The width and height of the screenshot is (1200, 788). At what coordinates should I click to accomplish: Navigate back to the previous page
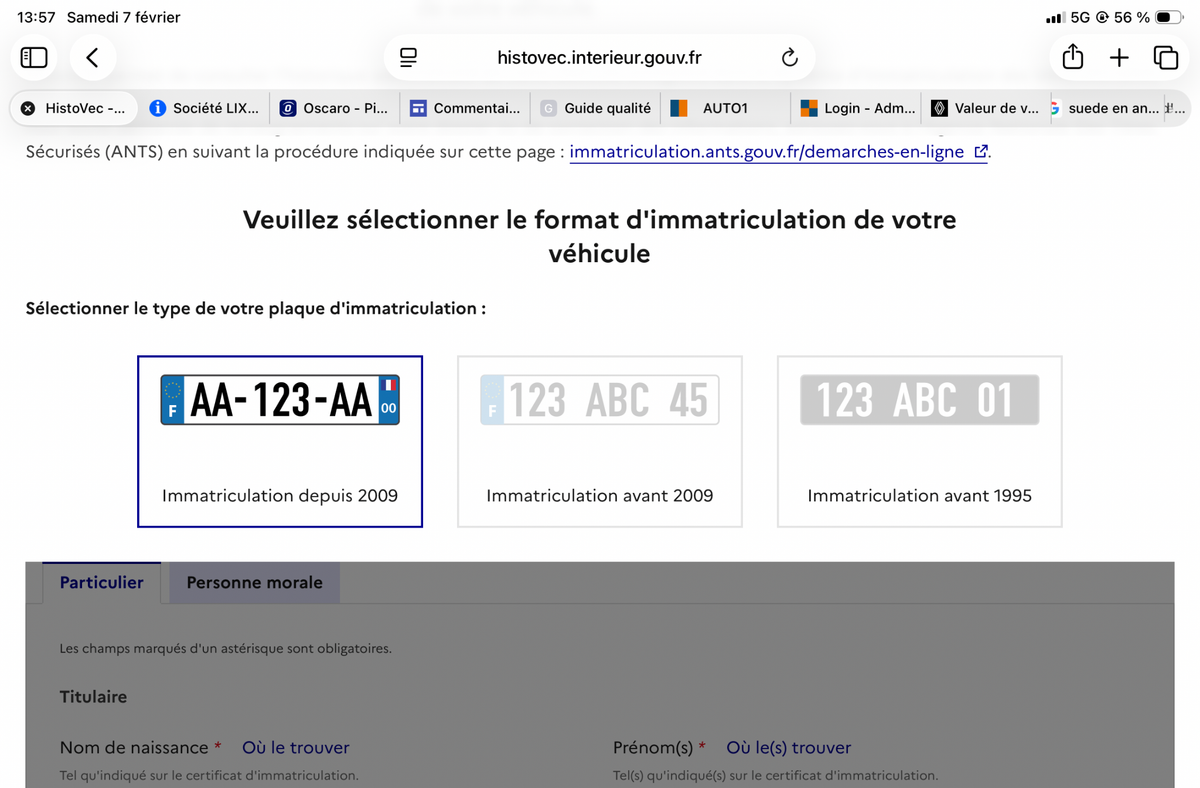pos(92,57)
